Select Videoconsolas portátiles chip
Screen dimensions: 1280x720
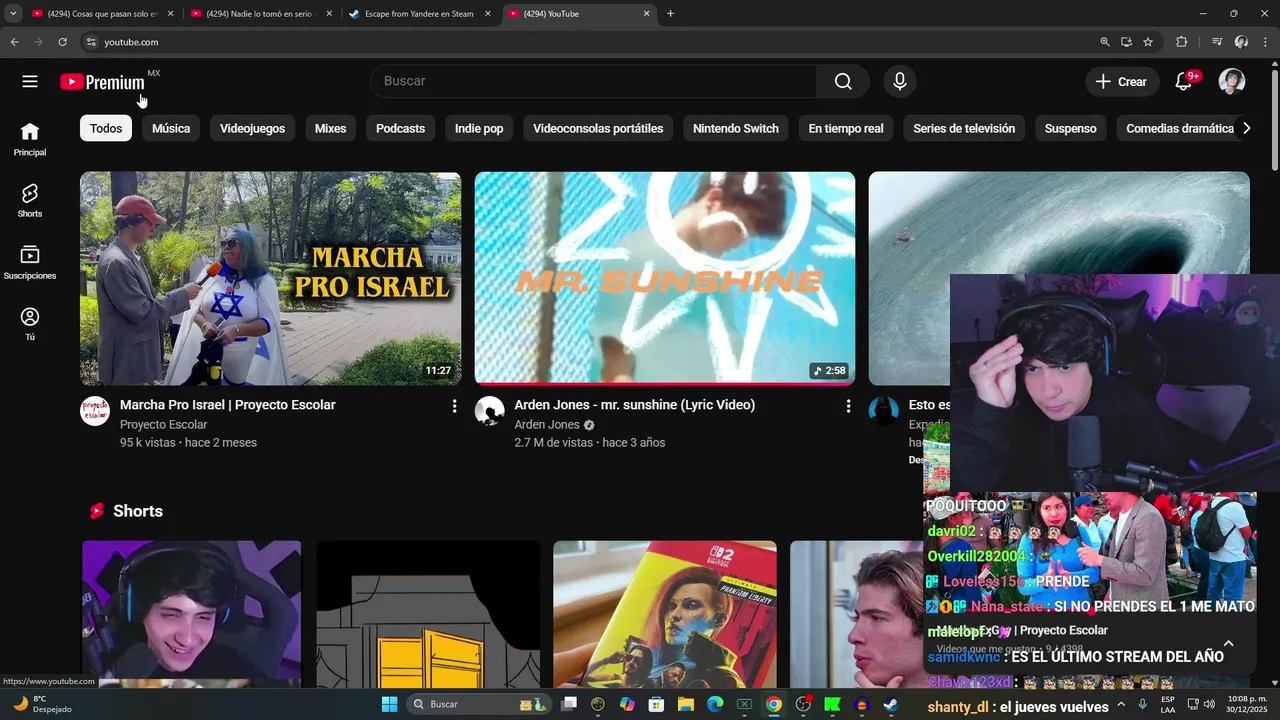point(598,128)
